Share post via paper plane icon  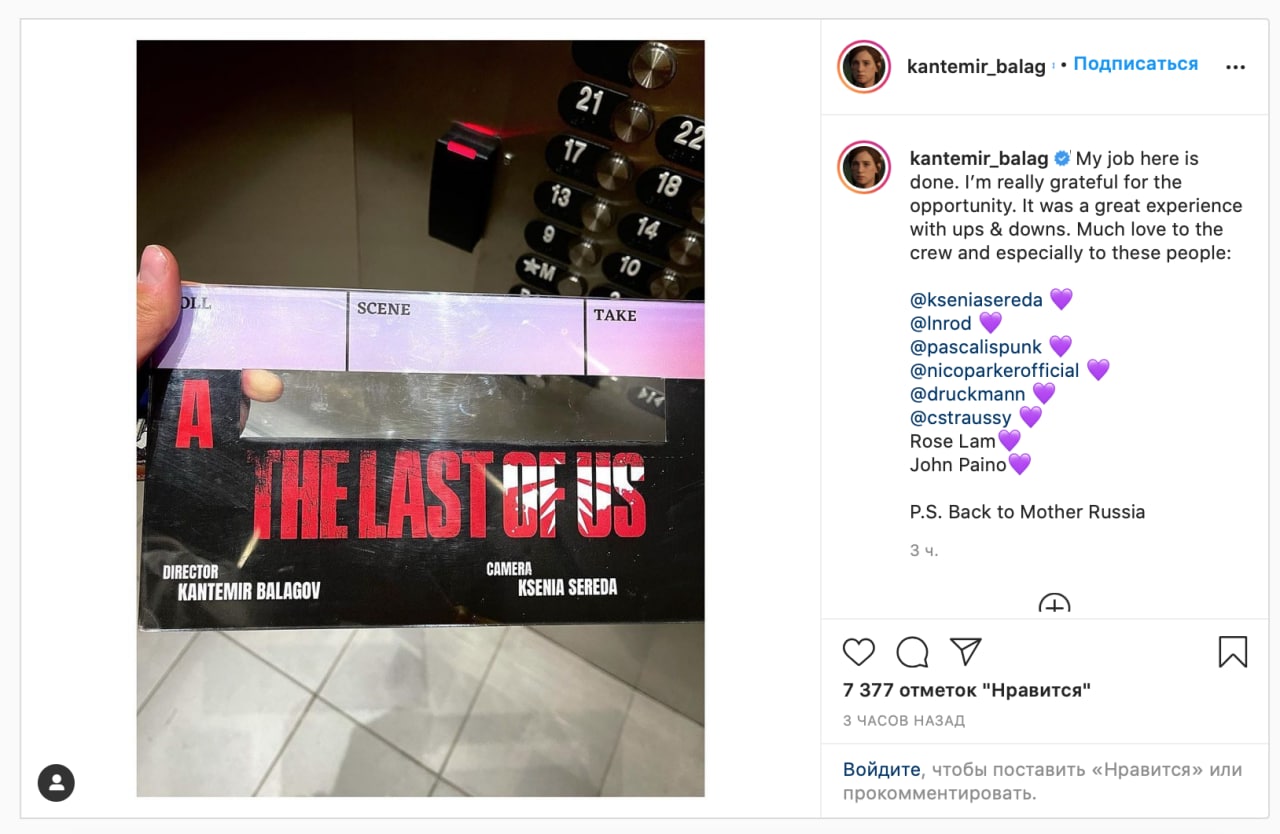[965, 651]
